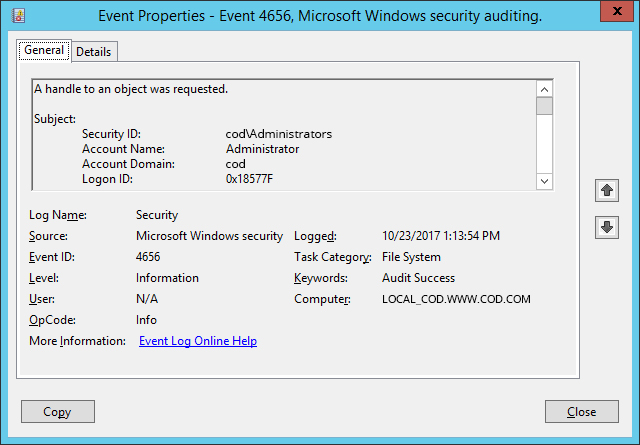The width and height of the screenshot is (640, 445).
Task: Click the 'Computer:' label
Action: tap(322, 299)
